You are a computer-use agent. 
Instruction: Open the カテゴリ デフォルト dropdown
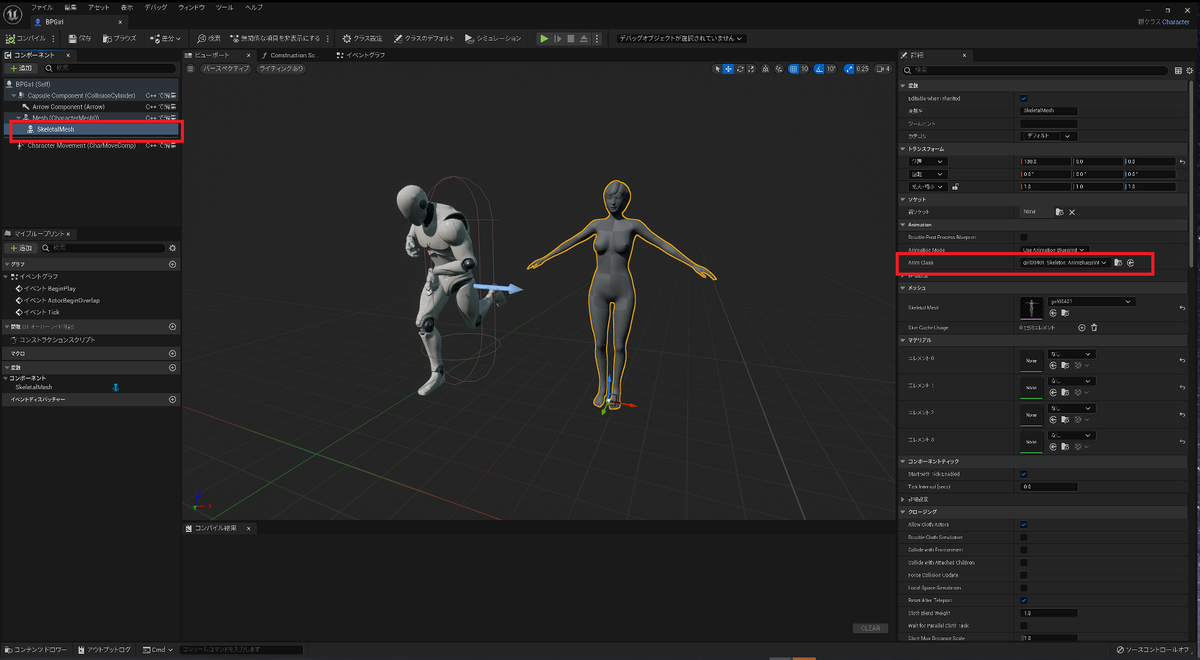click(1048, 135)
